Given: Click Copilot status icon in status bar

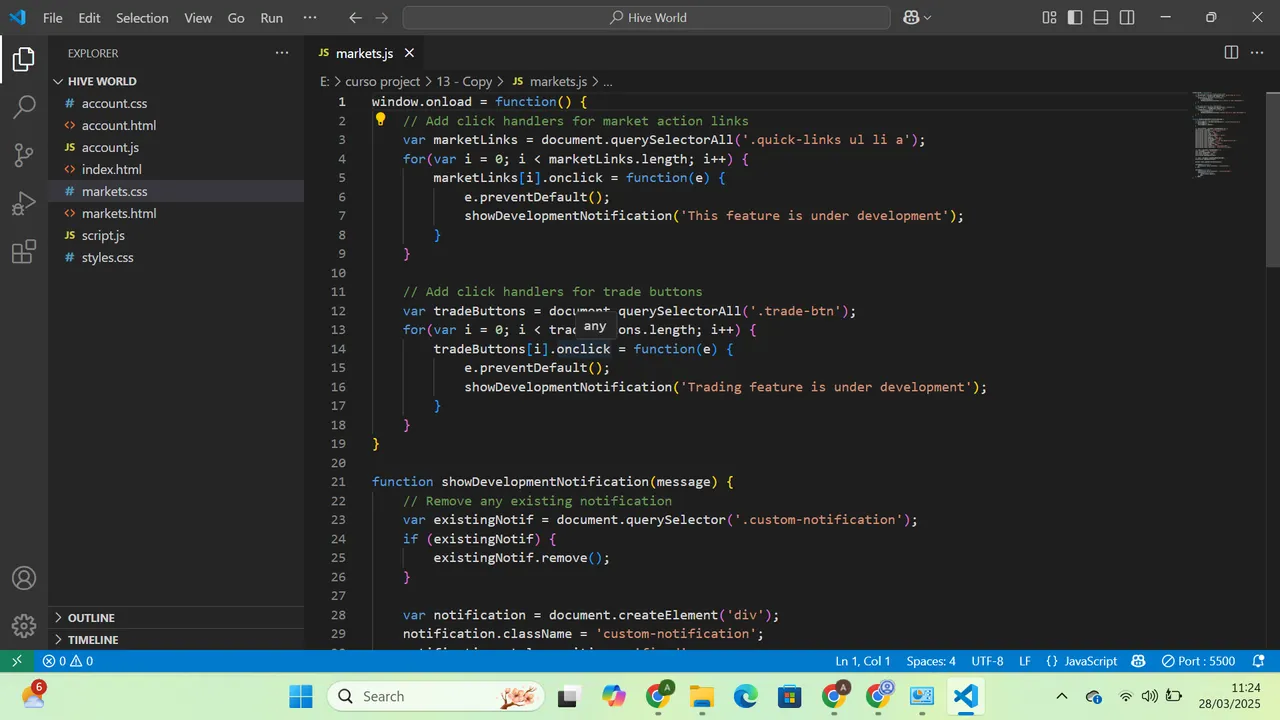Looking at the screenshot, I should coord(1138,661).
